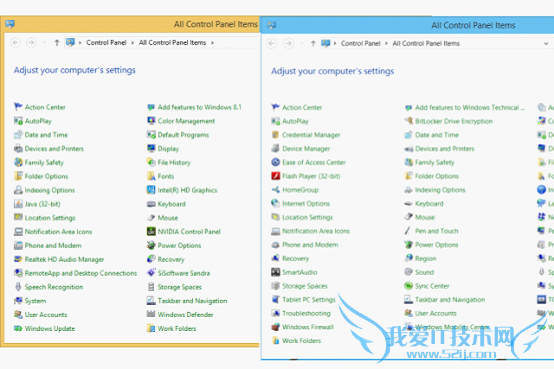Open Family Safety icon in left window
Screen dimensions: 554x369
[x=18, y=162]
